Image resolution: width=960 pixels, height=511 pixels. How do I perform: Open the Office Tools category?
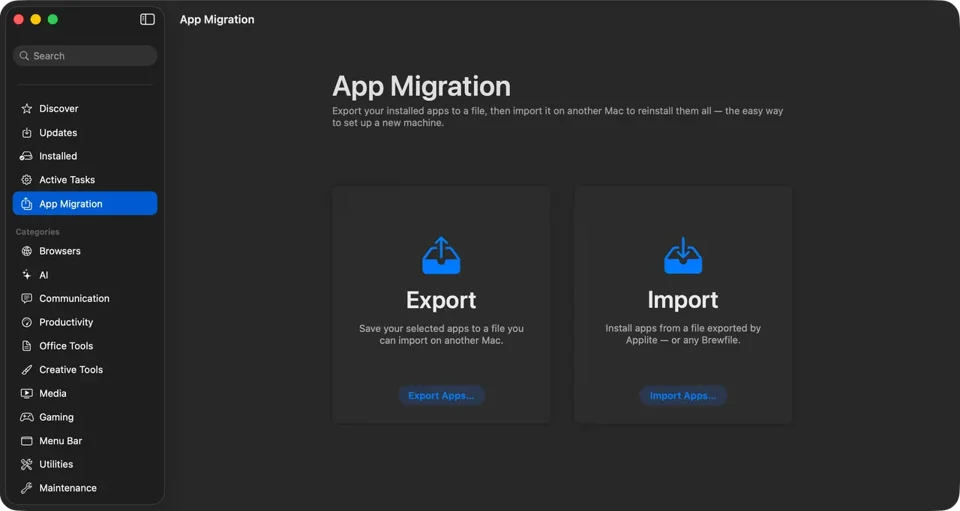85,346
